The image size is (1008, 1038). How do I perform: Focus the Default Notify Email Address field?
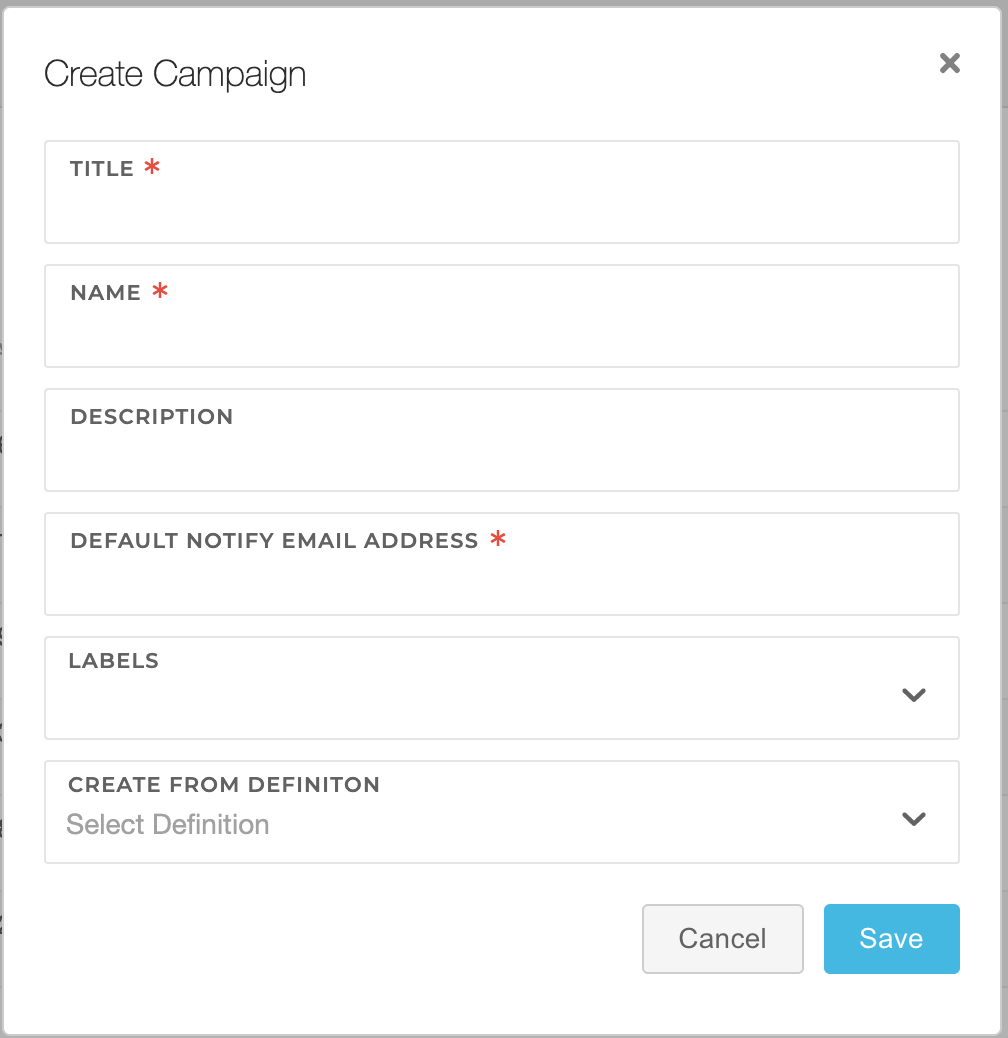pos(501,582)
